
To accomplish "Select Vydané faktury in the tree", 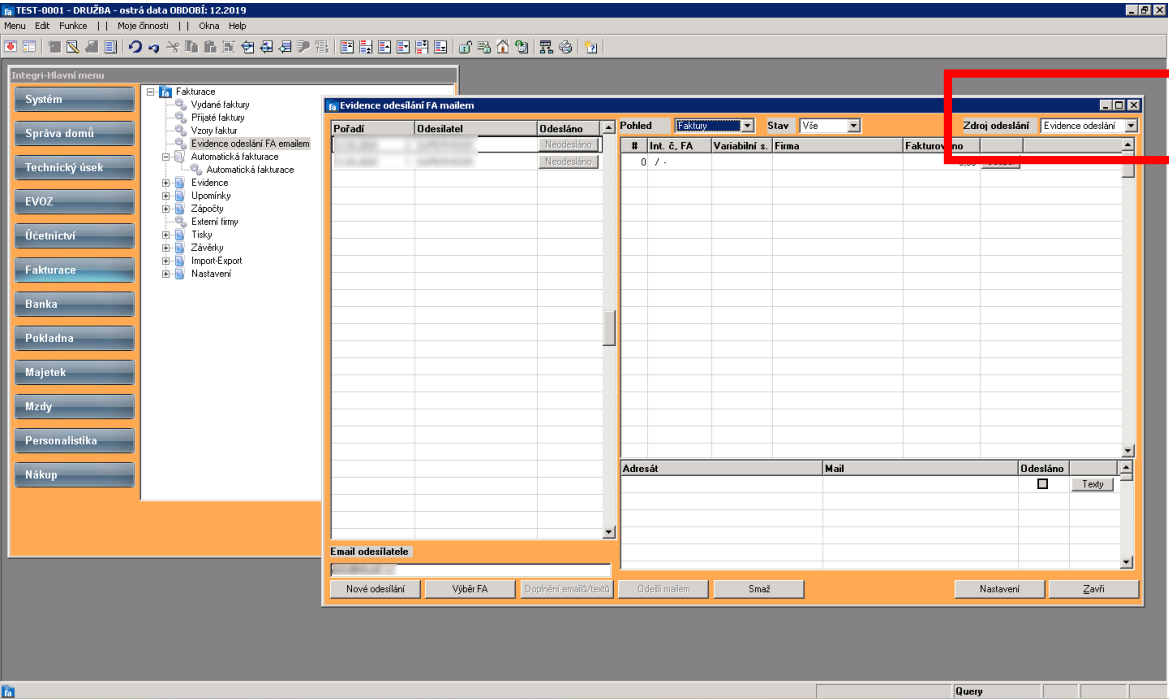I will (220, 105).
